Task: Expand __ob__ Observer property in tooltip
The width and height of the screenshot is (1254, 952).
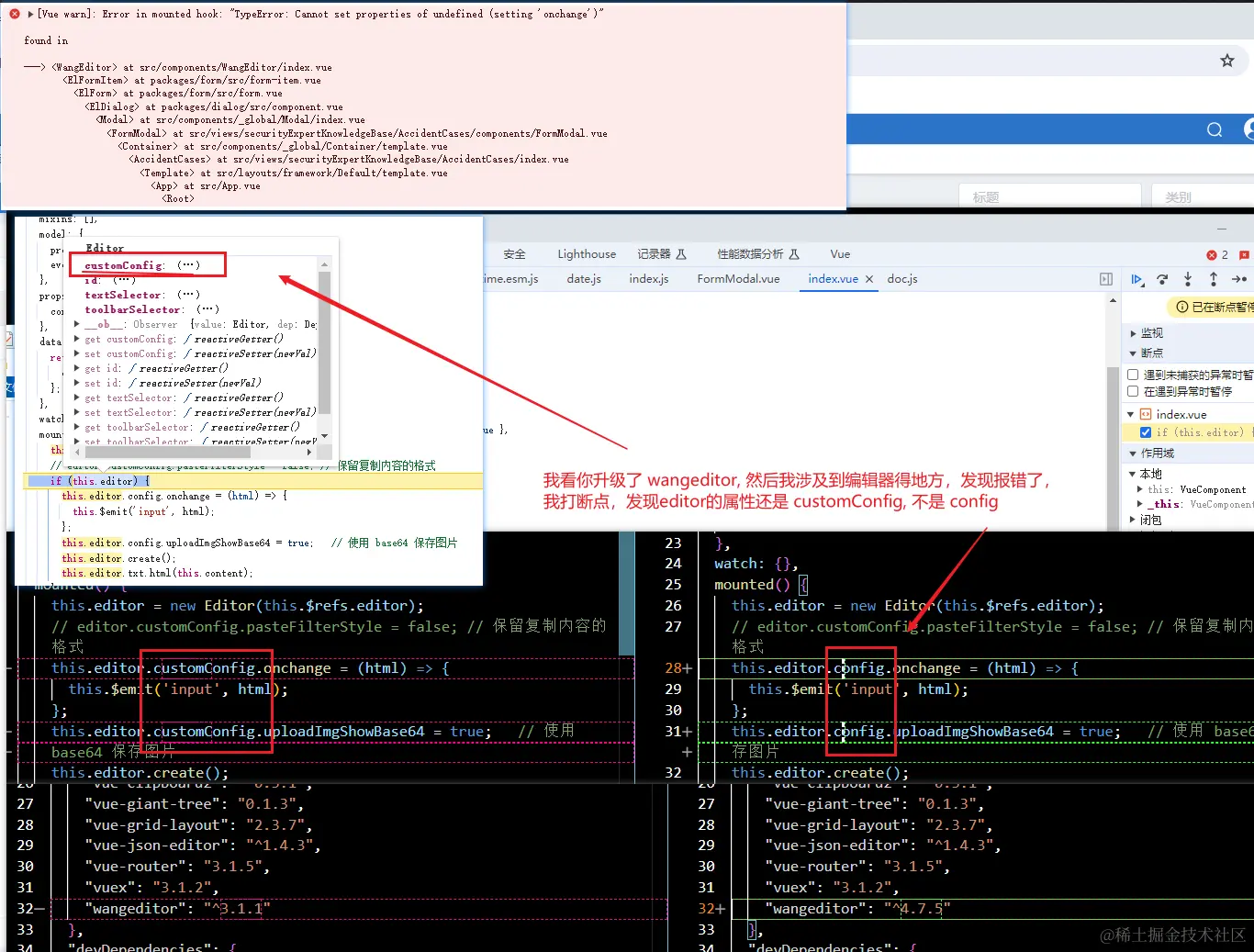Action: coord(77,324)
